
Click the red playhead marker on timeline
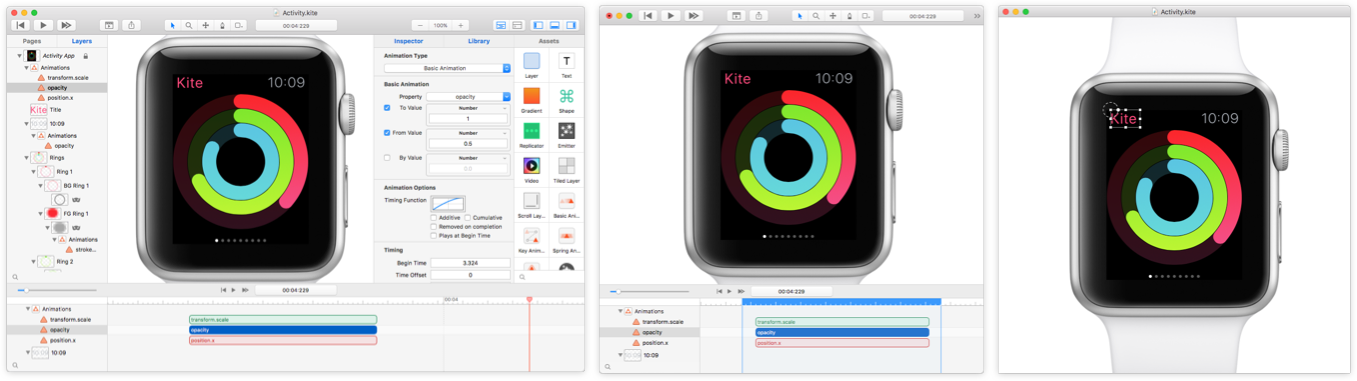[529, 299]
